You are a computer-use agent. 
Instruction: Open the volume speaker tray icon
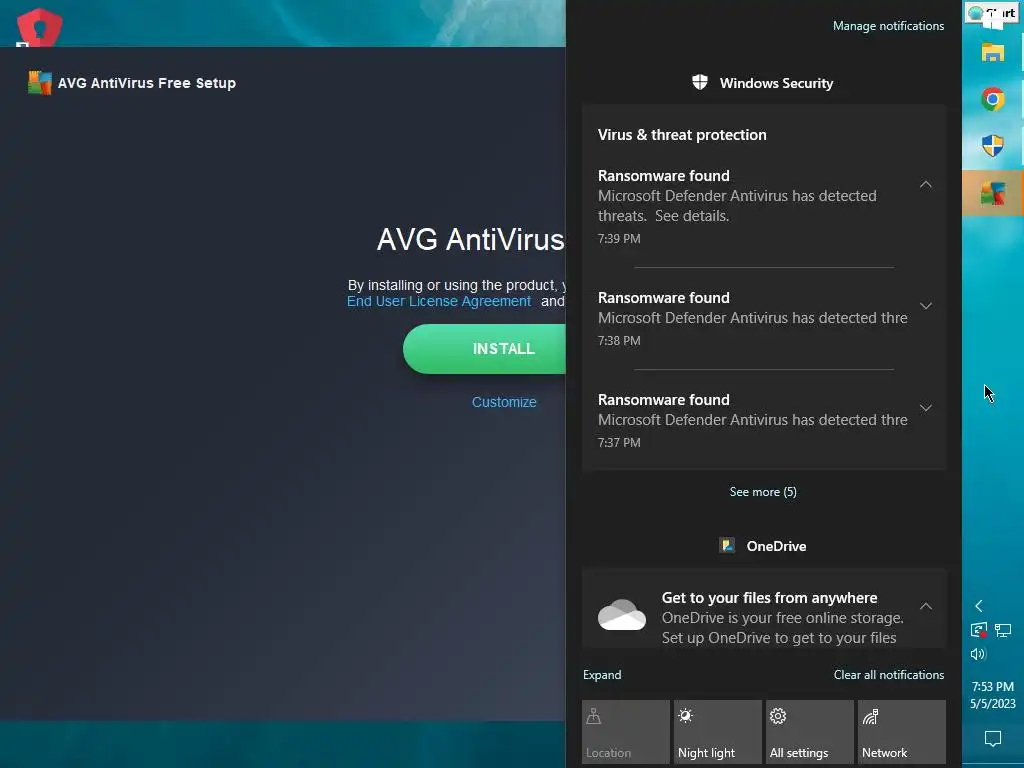tap(978, 654)
